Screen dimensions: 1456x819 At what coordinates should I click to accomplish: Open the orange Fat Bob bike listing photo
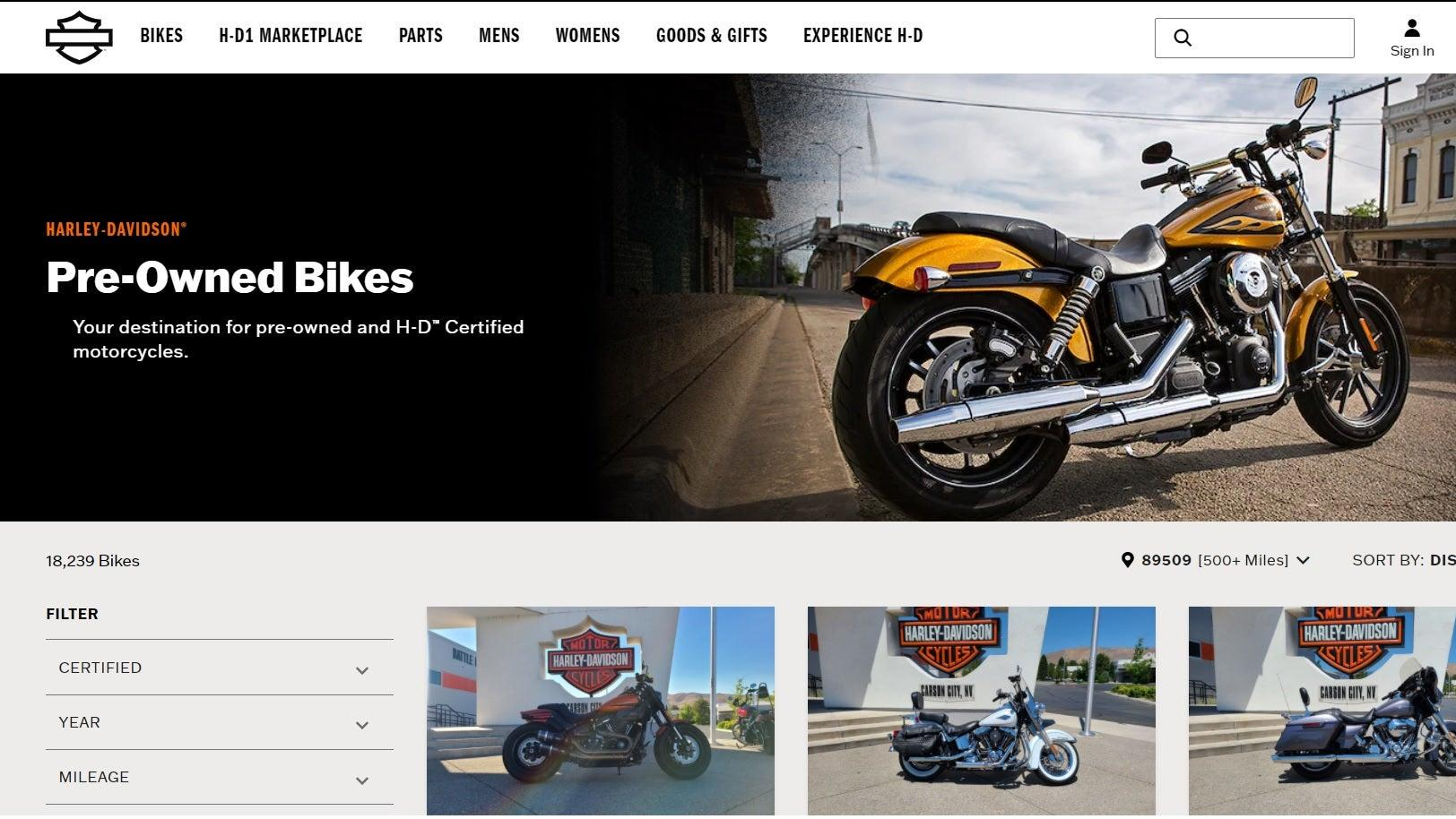click(x=601, y=711)
